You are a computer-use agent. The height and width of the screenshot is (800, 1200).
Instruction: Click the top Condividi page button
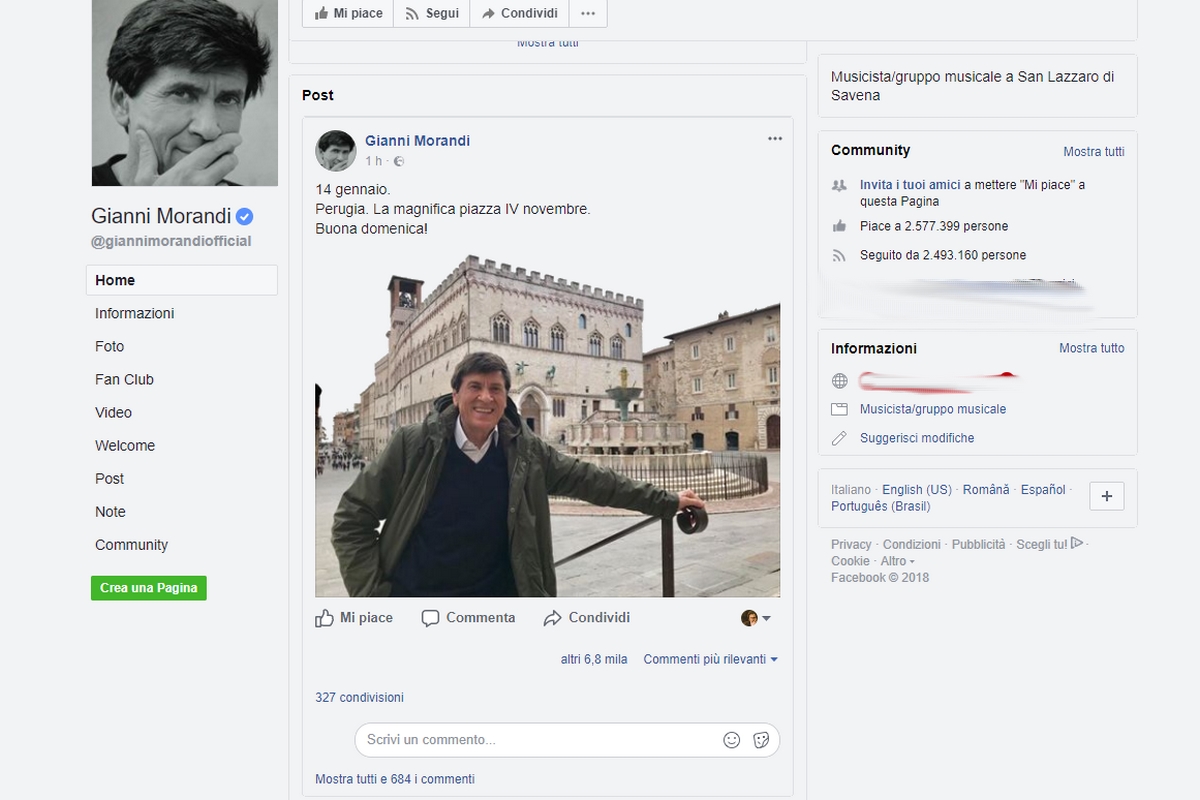tap(519, 13)
